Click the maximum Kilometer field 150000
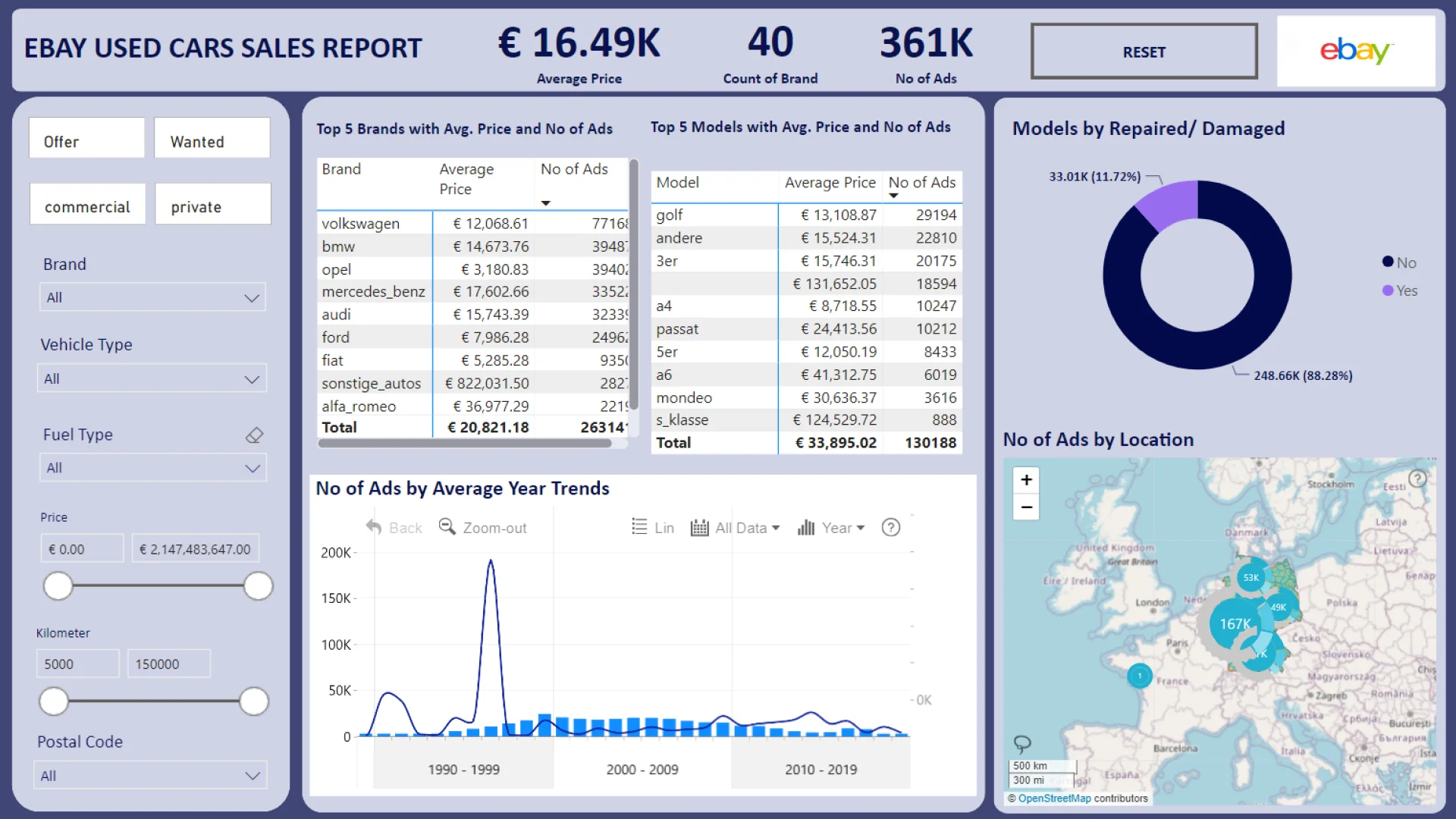This screenshot has width=1456, height=819. pyautogui.click(x=169, y=664)
